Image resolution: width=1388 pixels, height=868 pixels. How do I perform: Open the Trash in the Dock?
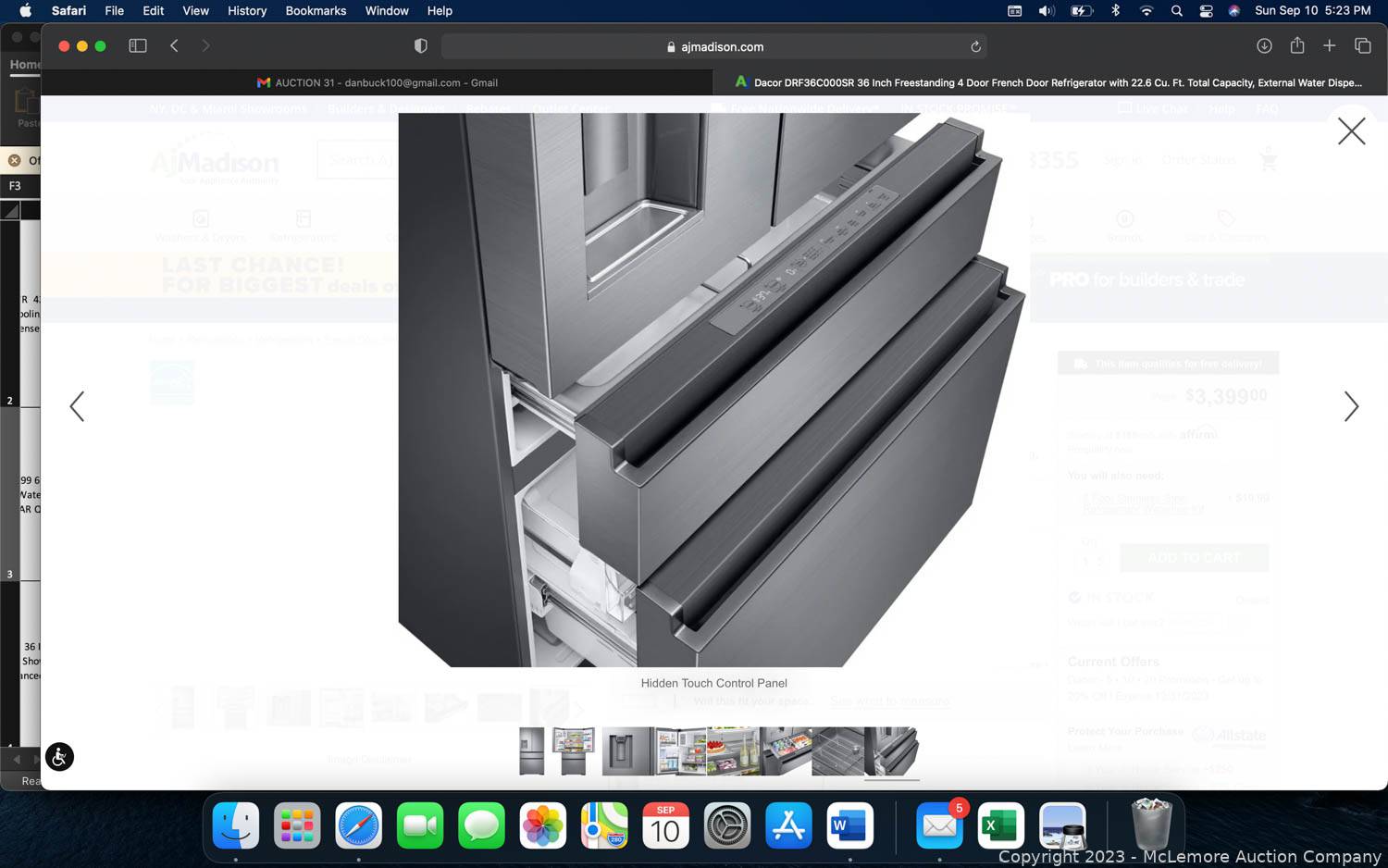[x=1152, y=825]
